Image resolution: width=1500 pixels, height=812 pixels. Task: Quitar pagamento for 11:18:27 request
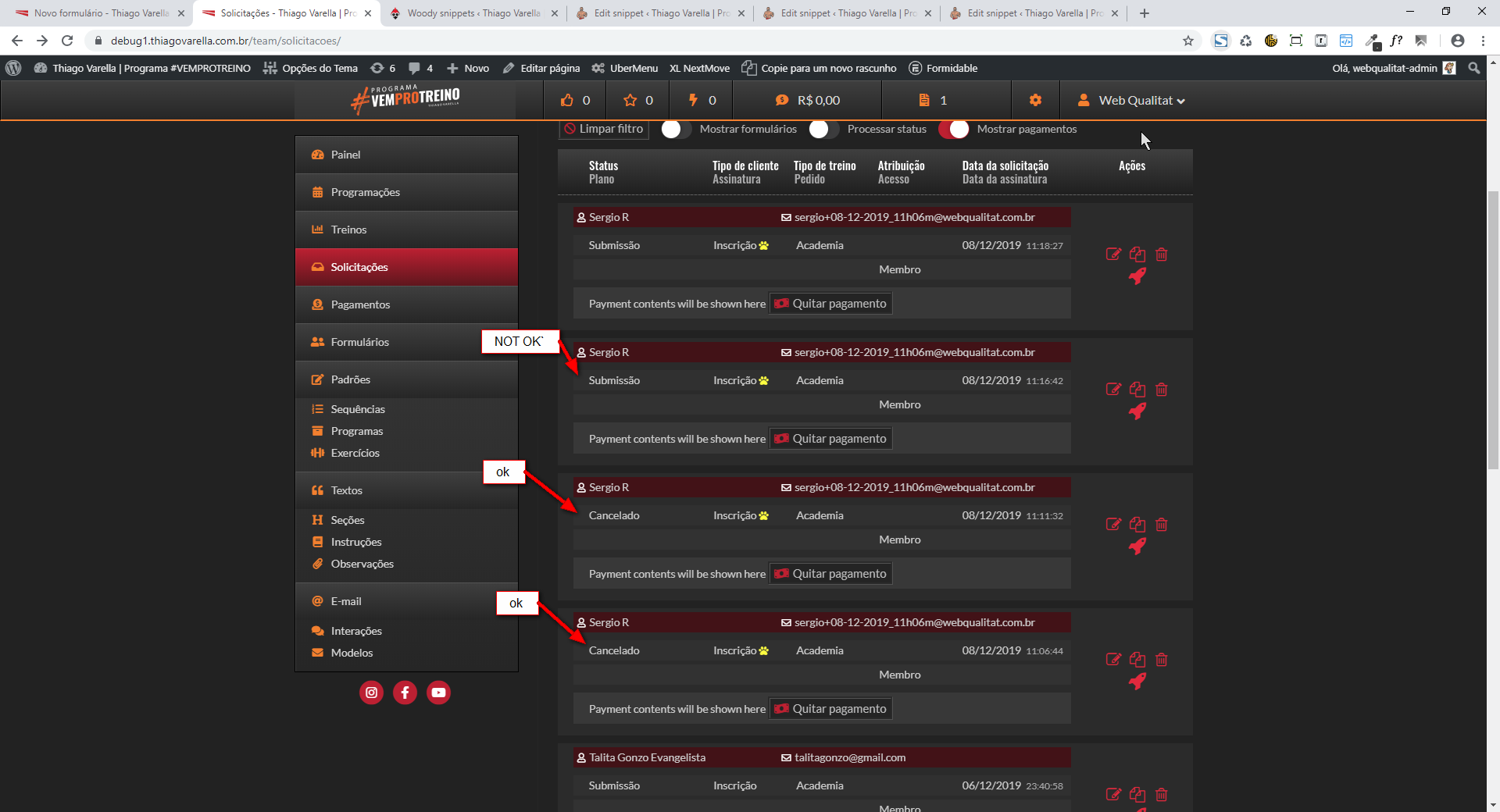(x=831, y=304)
